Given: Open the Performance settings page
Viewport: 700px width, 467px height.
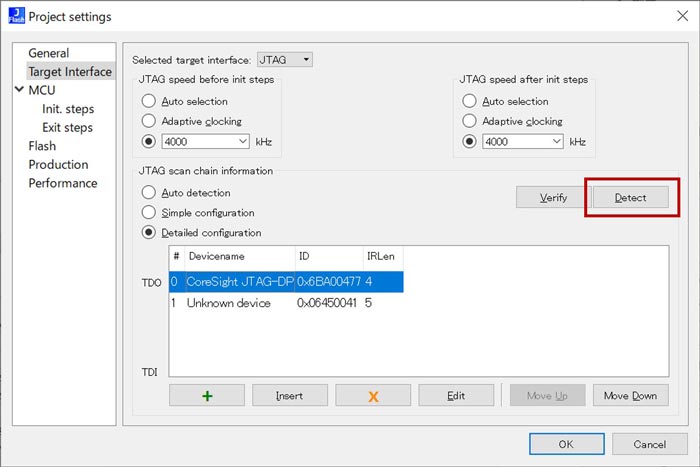Looking at the screenshot, I should [x=63, y=183].
